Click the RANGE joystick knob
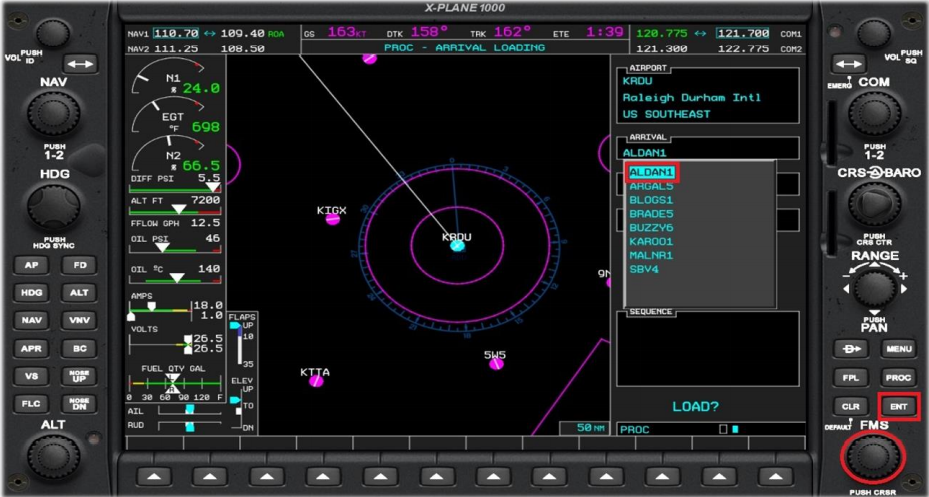Image resolution: width=929 pixels, height=497 pixels. [x=874, y=288]
